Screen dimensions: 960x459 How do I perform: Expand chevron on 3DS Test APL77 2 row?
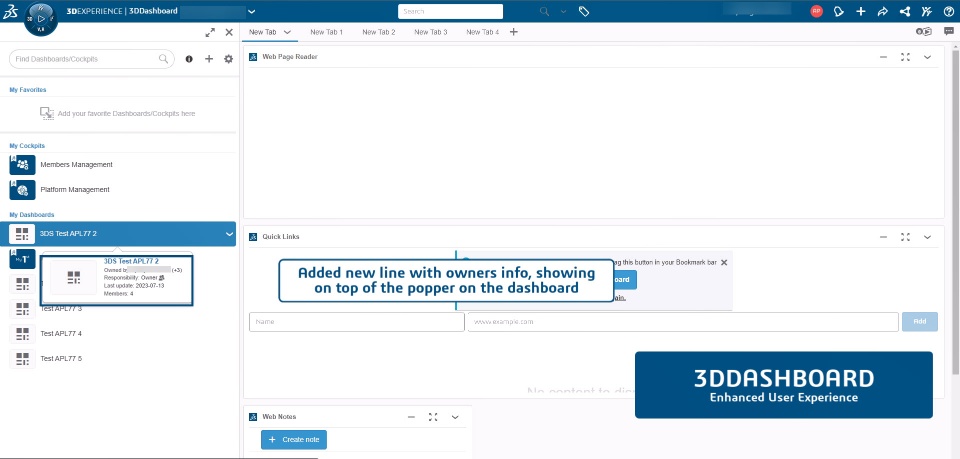tap(230, 234)
